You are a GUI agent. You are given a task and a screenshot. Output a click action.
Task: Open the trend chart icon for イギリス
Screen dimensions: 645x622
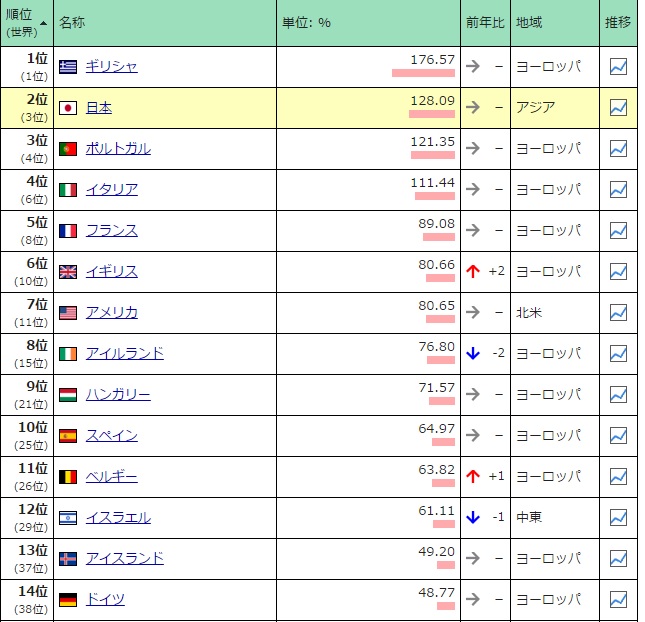[x=618, y=272]
